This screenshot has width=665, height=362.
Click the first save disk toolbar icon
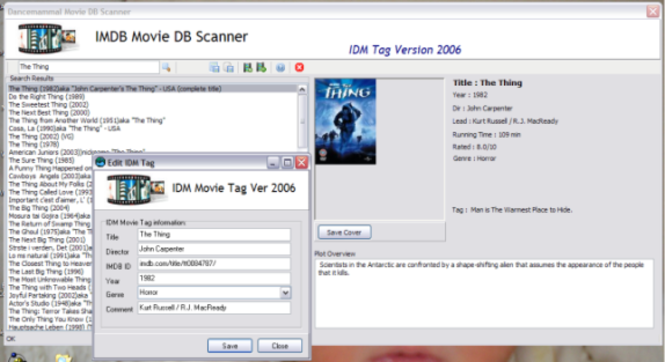(215, 67)
